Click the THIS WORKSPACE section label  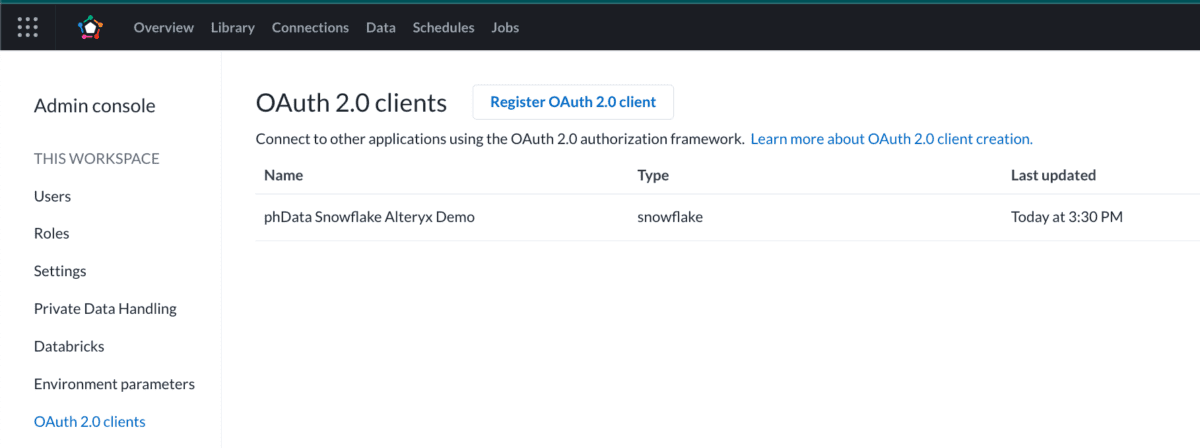point(97,159)
